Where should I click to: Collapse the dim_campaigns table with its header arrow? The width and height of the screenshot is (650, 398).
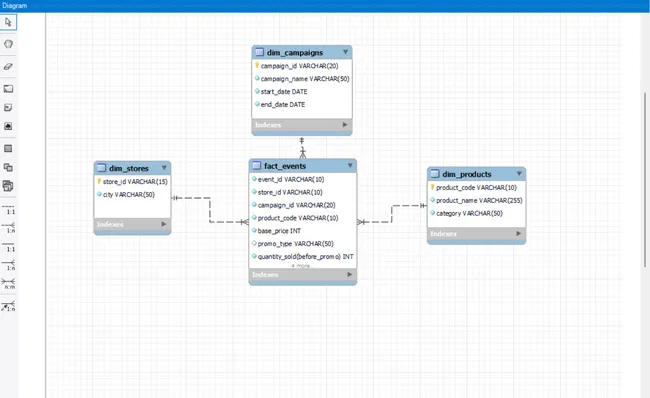(345, 52)
